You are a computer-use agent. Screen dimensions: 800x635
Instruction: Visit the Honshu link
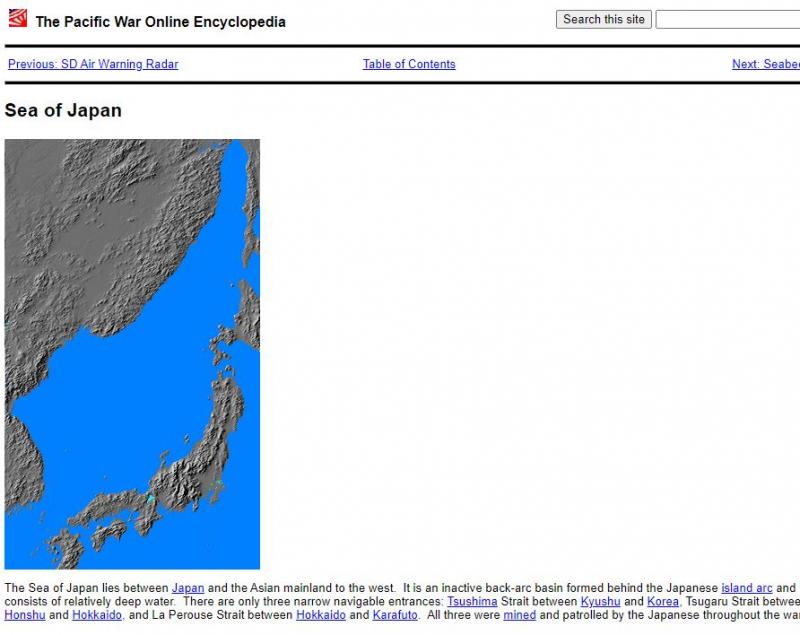[x=25, y=615]
